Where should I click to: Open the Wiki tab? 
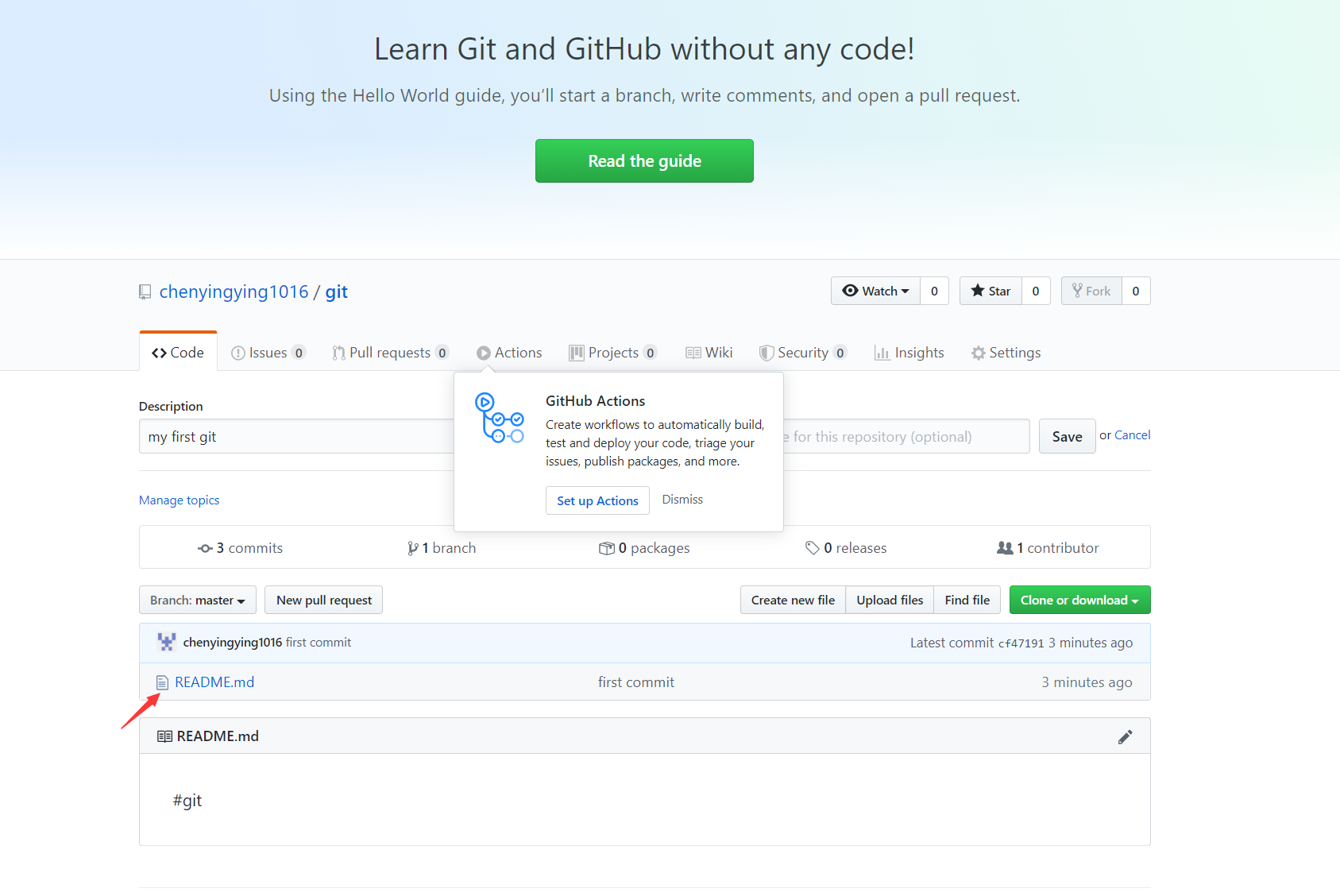709,353
